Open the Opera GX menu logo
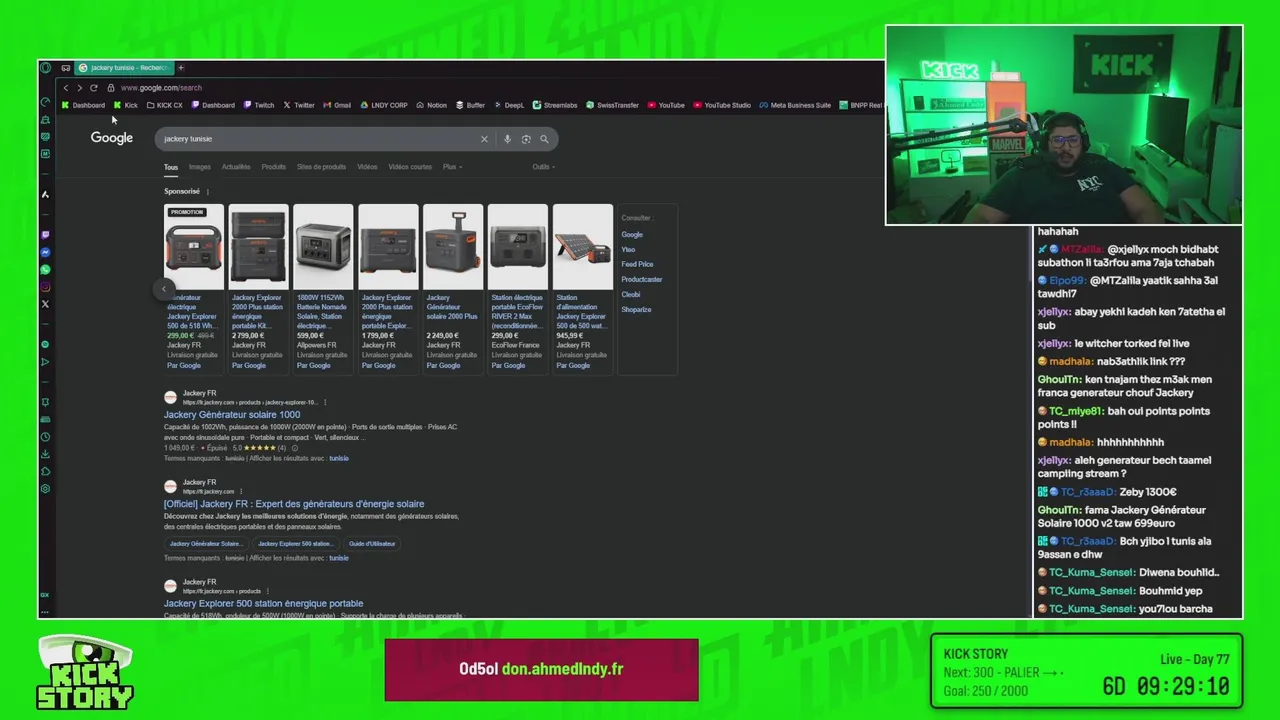Image resolution: width=1280 pixels, height=720 pixels. [x=45, y=68]
